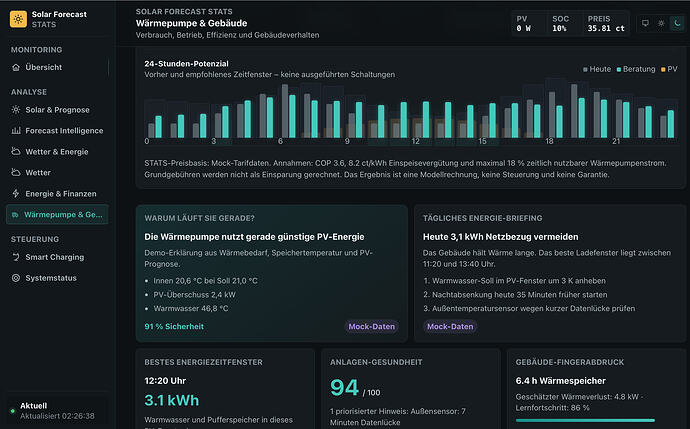The height and width of the screenshot is (429, 690).
Task: Open Übersicht via its home icon
Action: (16, 67)
